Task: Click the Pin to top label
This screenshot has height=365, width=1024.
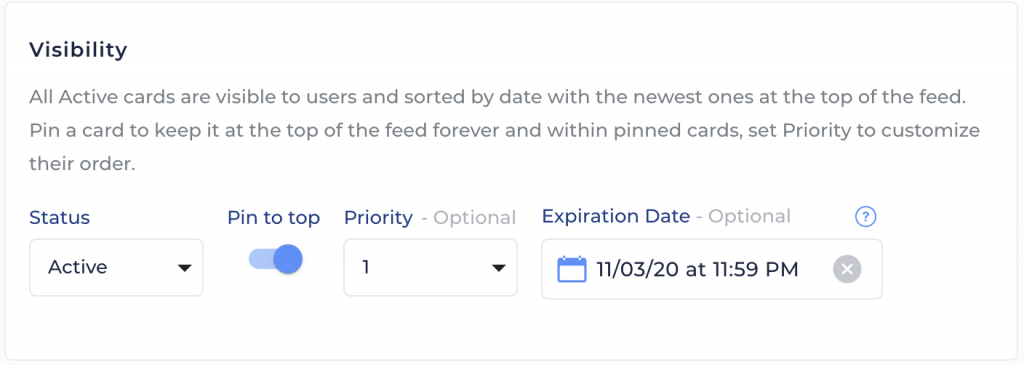Action: [274, 218]
